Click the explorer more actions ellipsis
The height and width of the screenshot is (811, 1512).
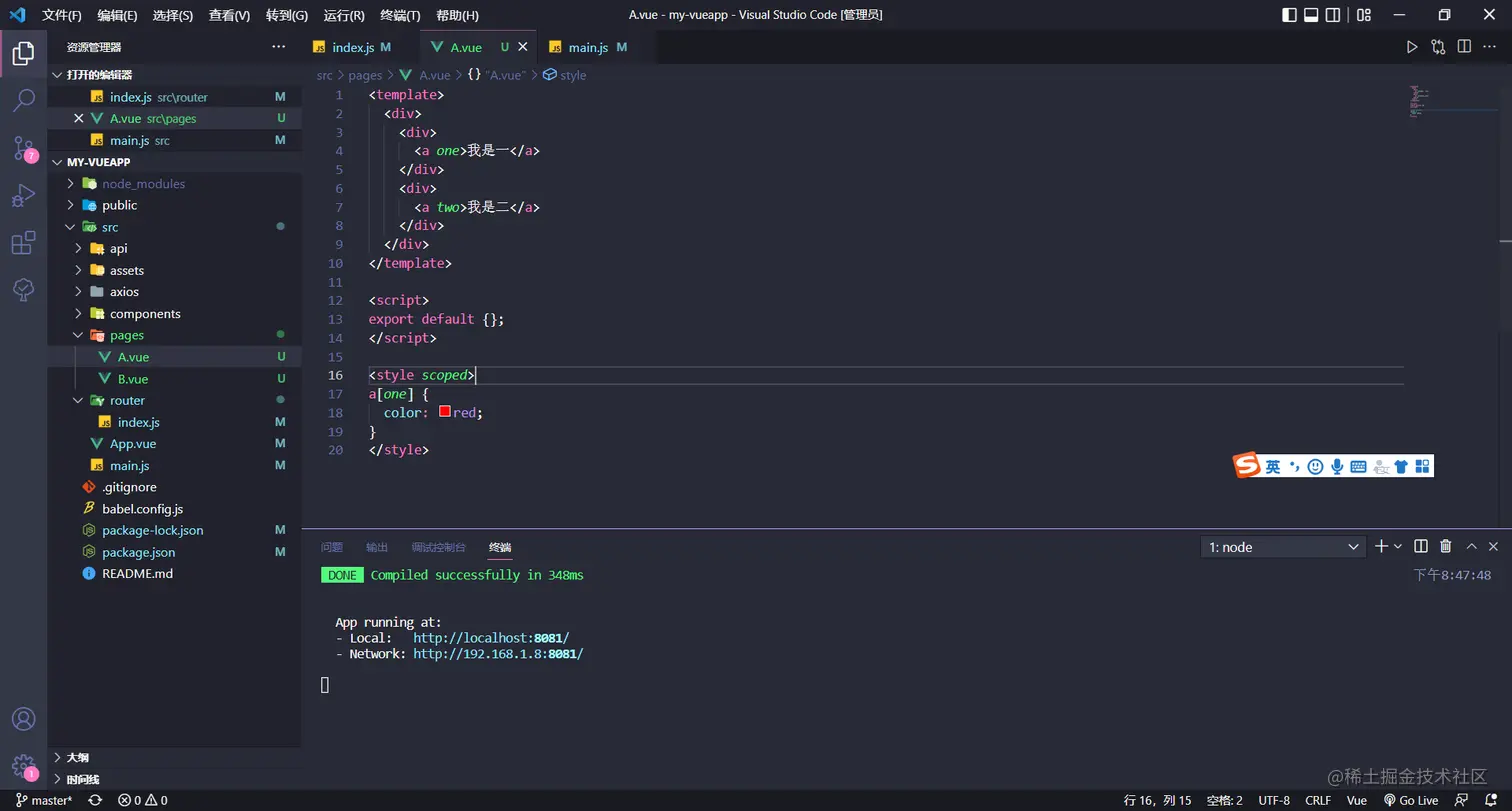pyautogui.click(x=278, y=47)
